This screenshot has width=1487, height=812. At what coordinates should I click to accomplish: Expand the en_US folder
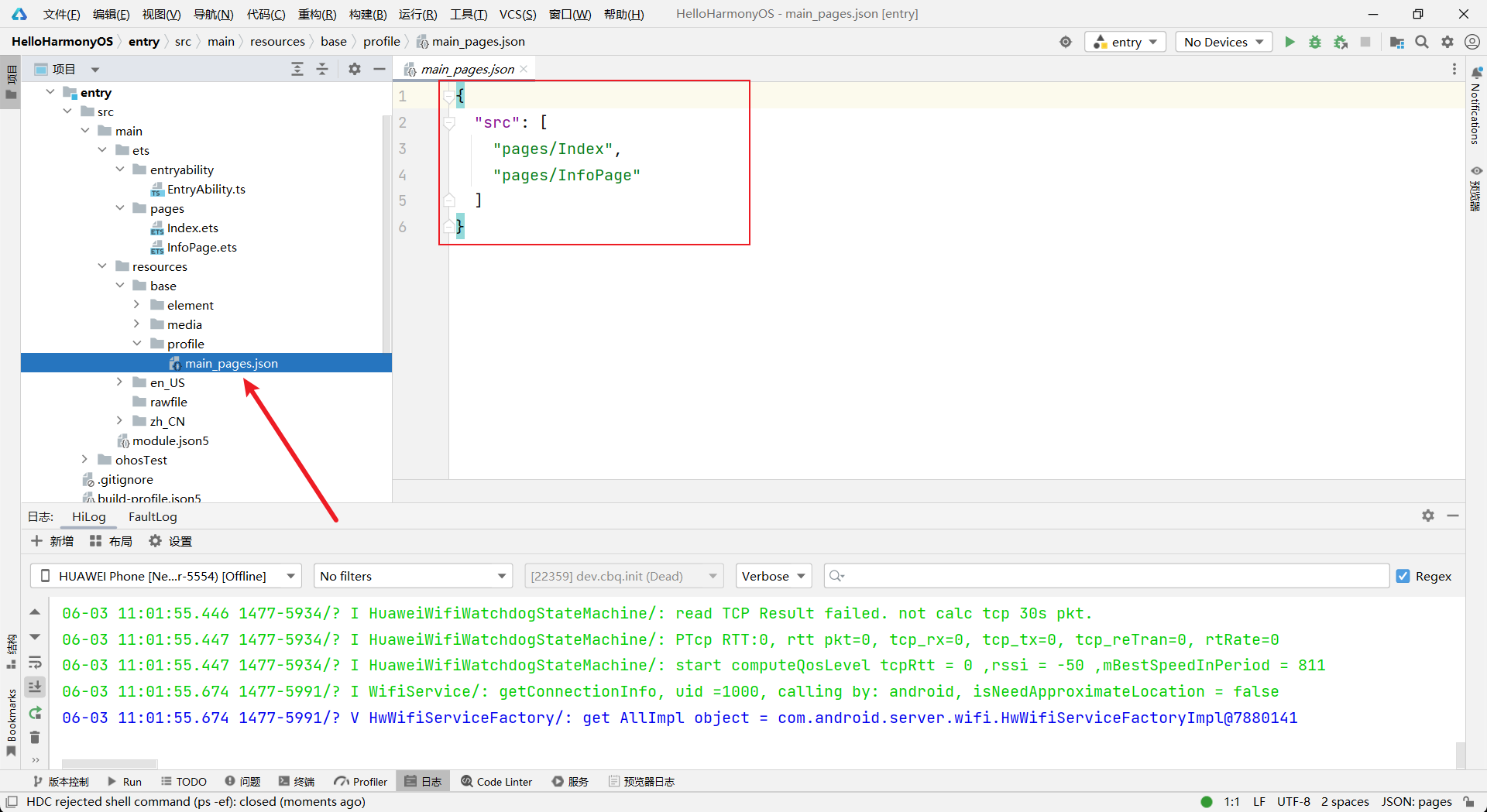(119, 382)
